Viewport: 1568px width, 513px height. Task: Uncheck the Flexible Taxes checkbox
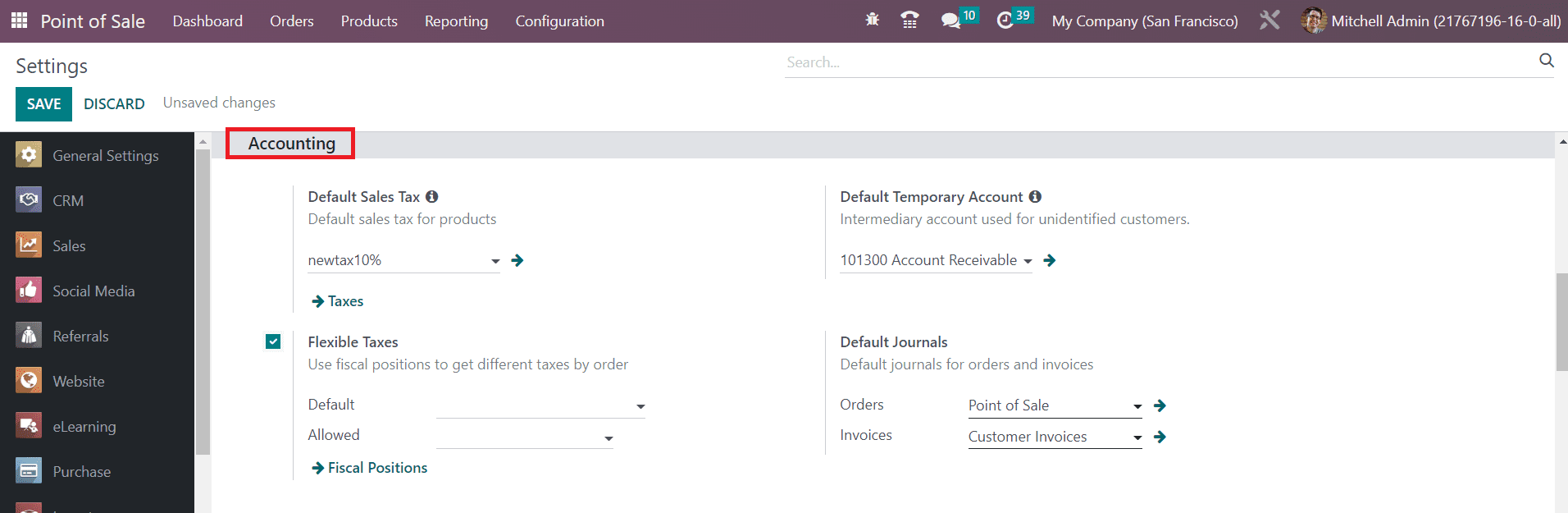(x=273, y=341)
